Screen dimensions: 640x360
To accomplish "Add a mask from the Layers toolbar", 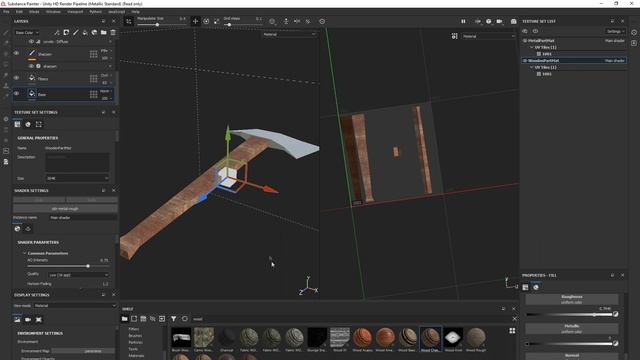I will point(66,32).
